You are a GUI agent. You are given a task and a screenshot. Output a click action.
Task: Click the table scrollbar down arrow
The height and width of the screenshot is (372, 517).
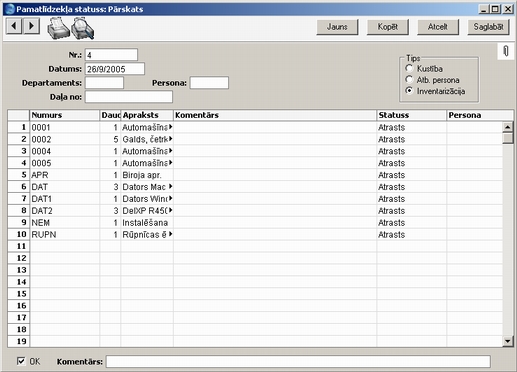tap(508, 341)
